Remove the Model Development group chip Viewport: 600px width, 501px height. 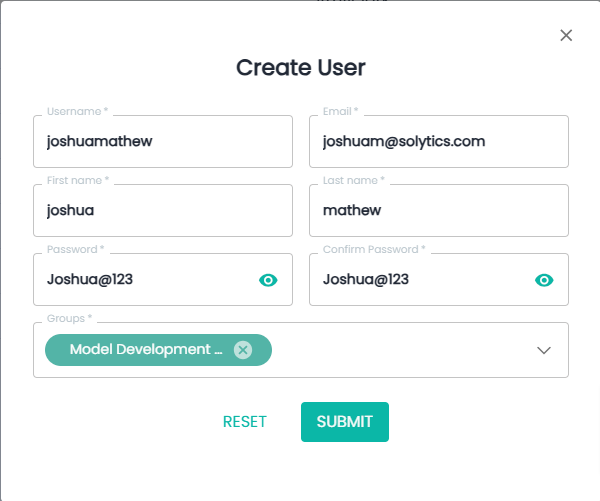pos(242,350)
